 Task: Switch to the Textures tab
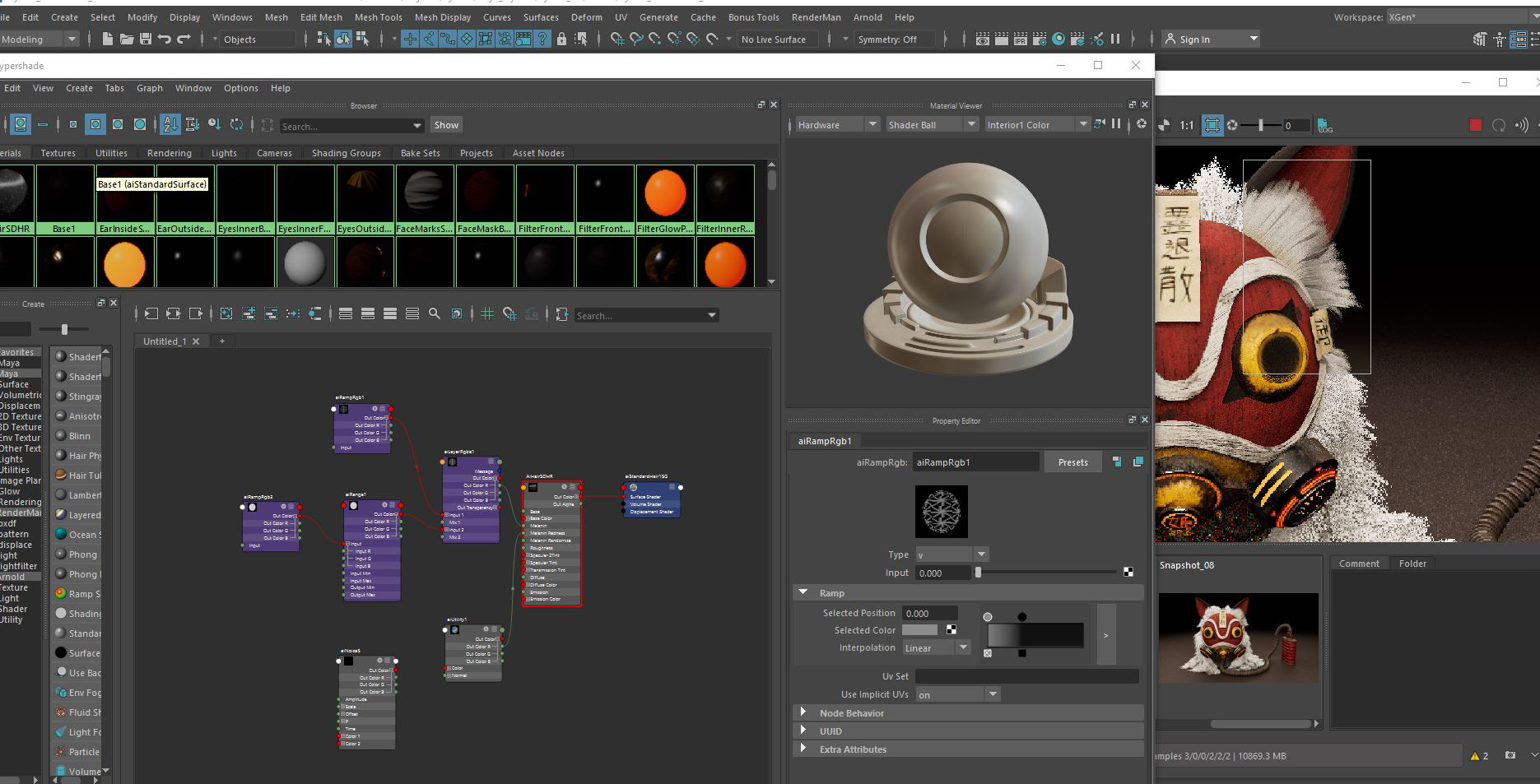click(x=58, y=153)
